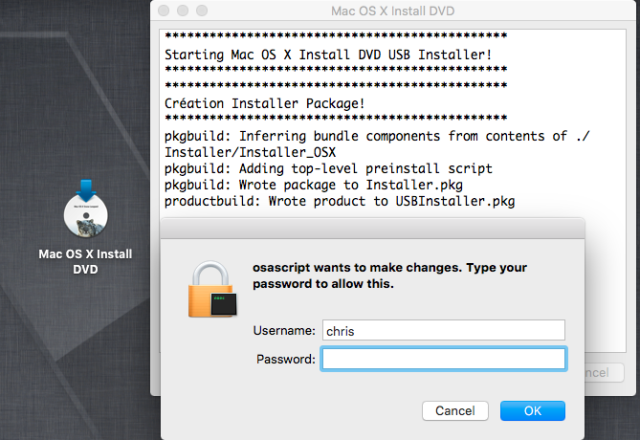Screen dimensions: 640x440
Task: Click the partially hidden Cancel button behind the dialog
Action: (604, 373)
